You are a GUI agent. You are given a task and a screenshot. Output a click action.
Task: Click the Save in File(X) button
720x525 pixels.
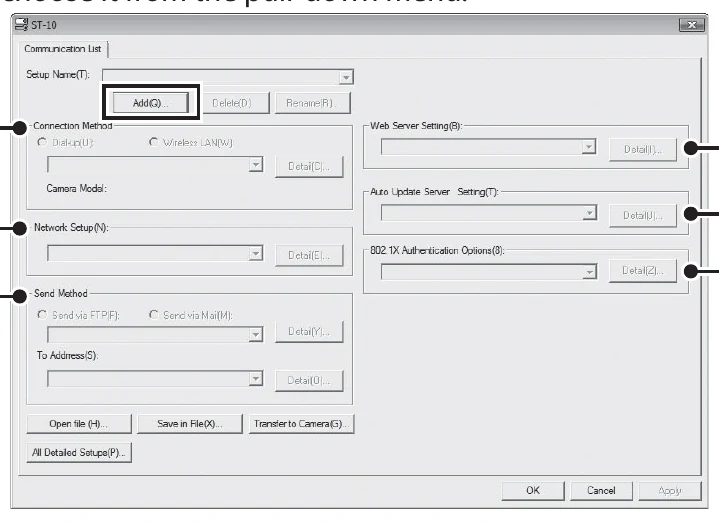click(x=190, y=424)
